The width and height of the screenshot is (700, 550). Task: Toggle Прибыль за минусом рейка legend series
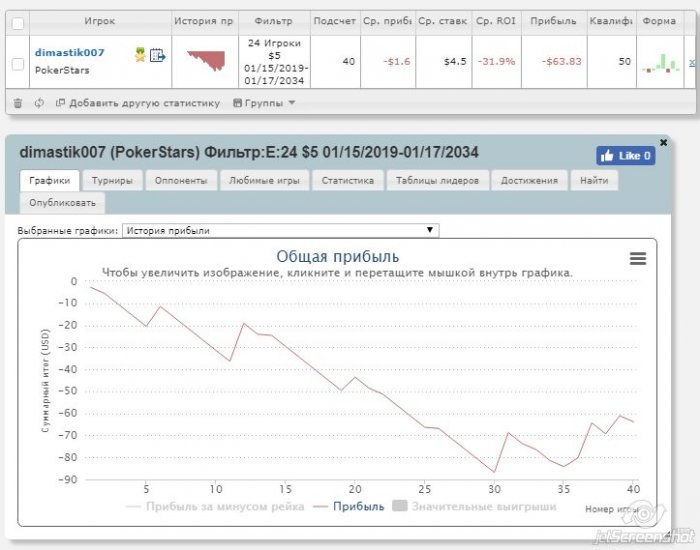[x=215, y=506]
